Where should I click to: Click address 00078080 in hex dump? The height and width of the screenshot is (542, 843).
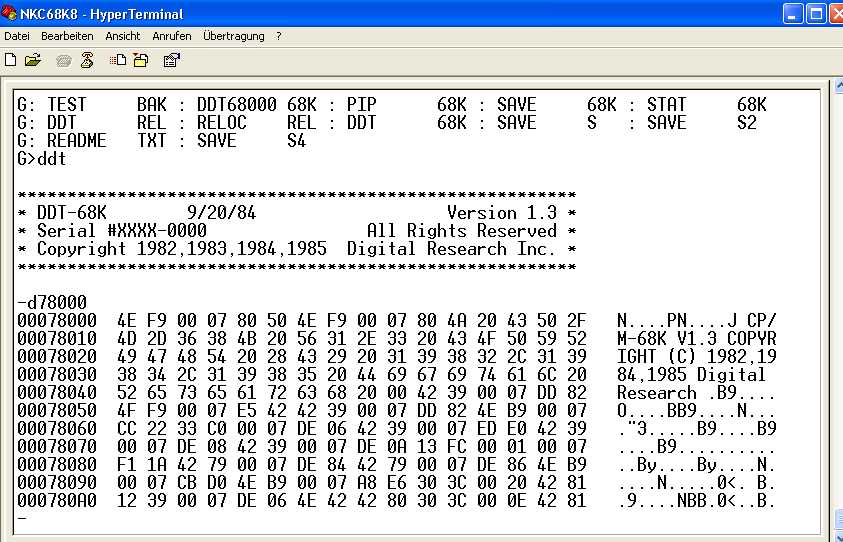click(57, 465)
